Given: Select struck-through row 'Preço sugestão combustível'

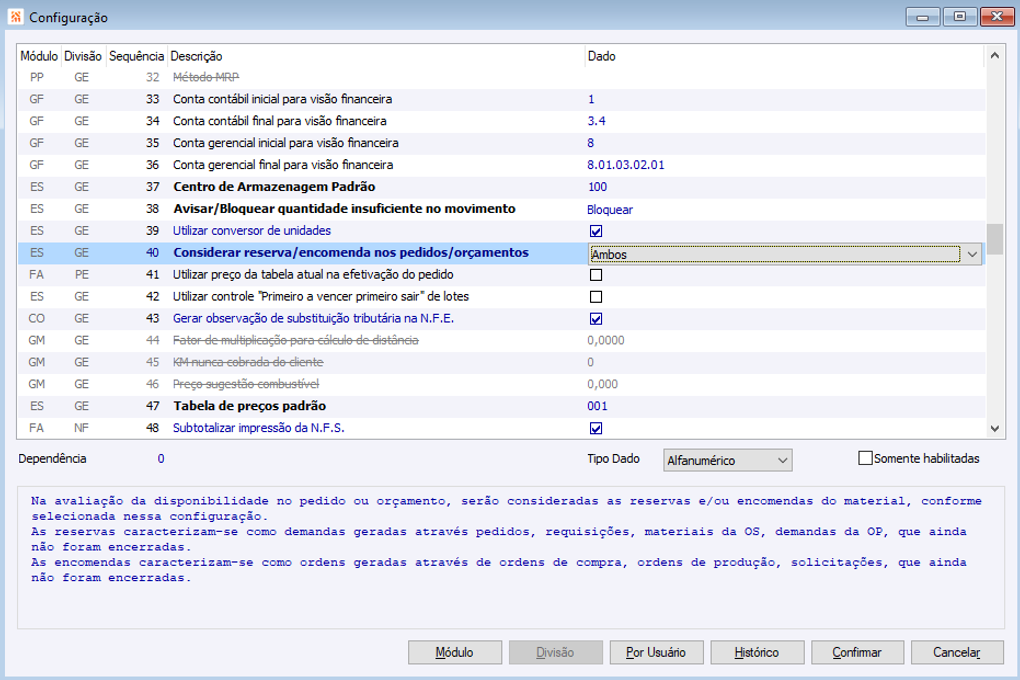Looking at the screenshot, I should [501, 385].
